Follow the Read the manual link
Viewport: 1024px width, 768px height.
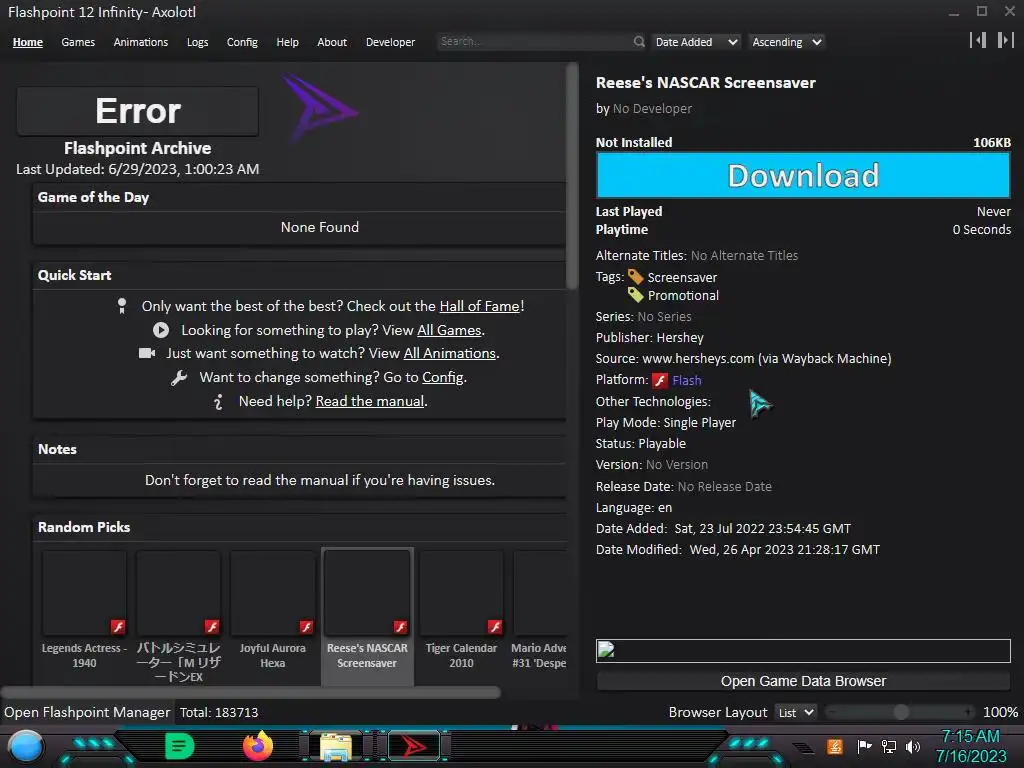pyautogui.click(x=370, y=402)
